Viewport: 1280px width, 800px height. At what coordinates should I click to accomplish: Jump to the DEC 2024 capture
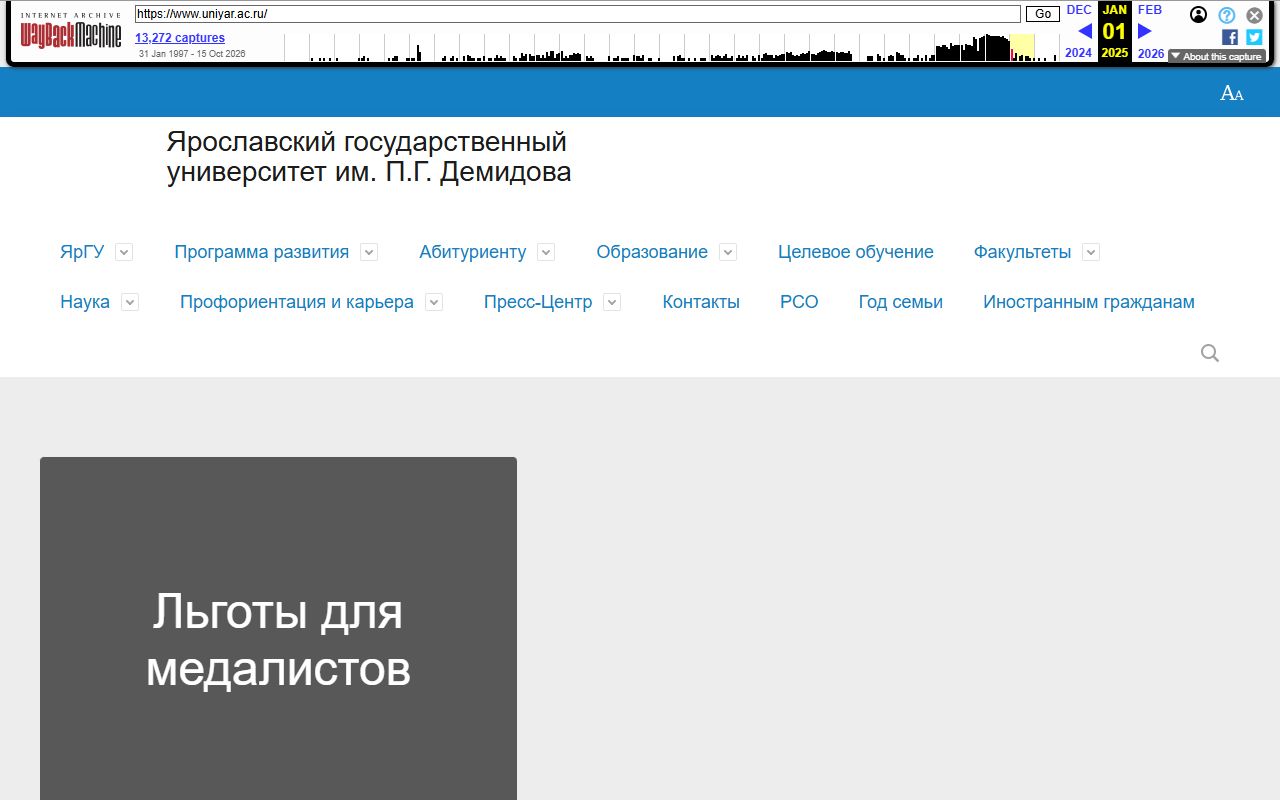[x=1079, y=10]
